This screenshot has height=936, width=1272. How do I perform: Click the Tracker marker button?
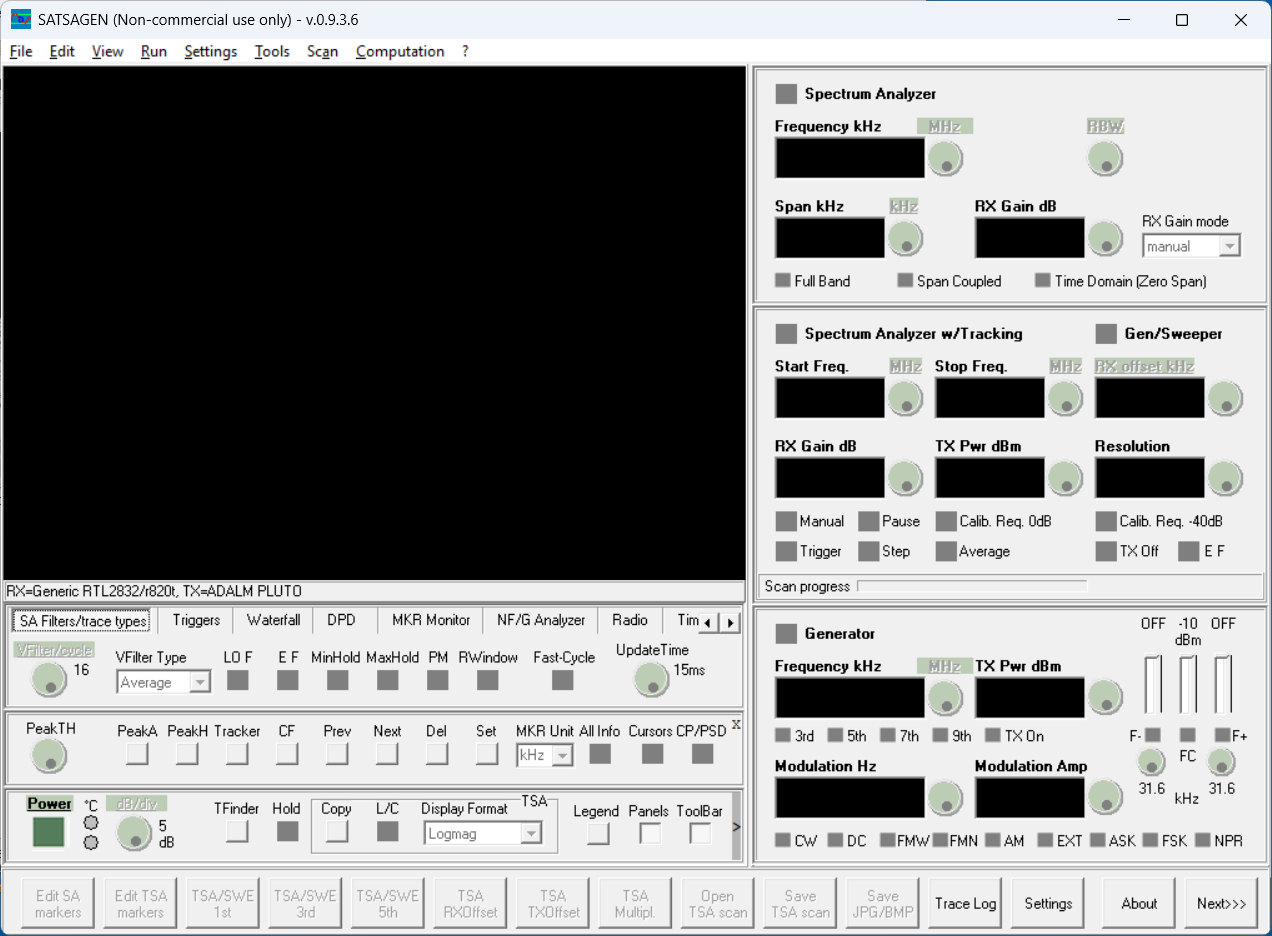237,754
